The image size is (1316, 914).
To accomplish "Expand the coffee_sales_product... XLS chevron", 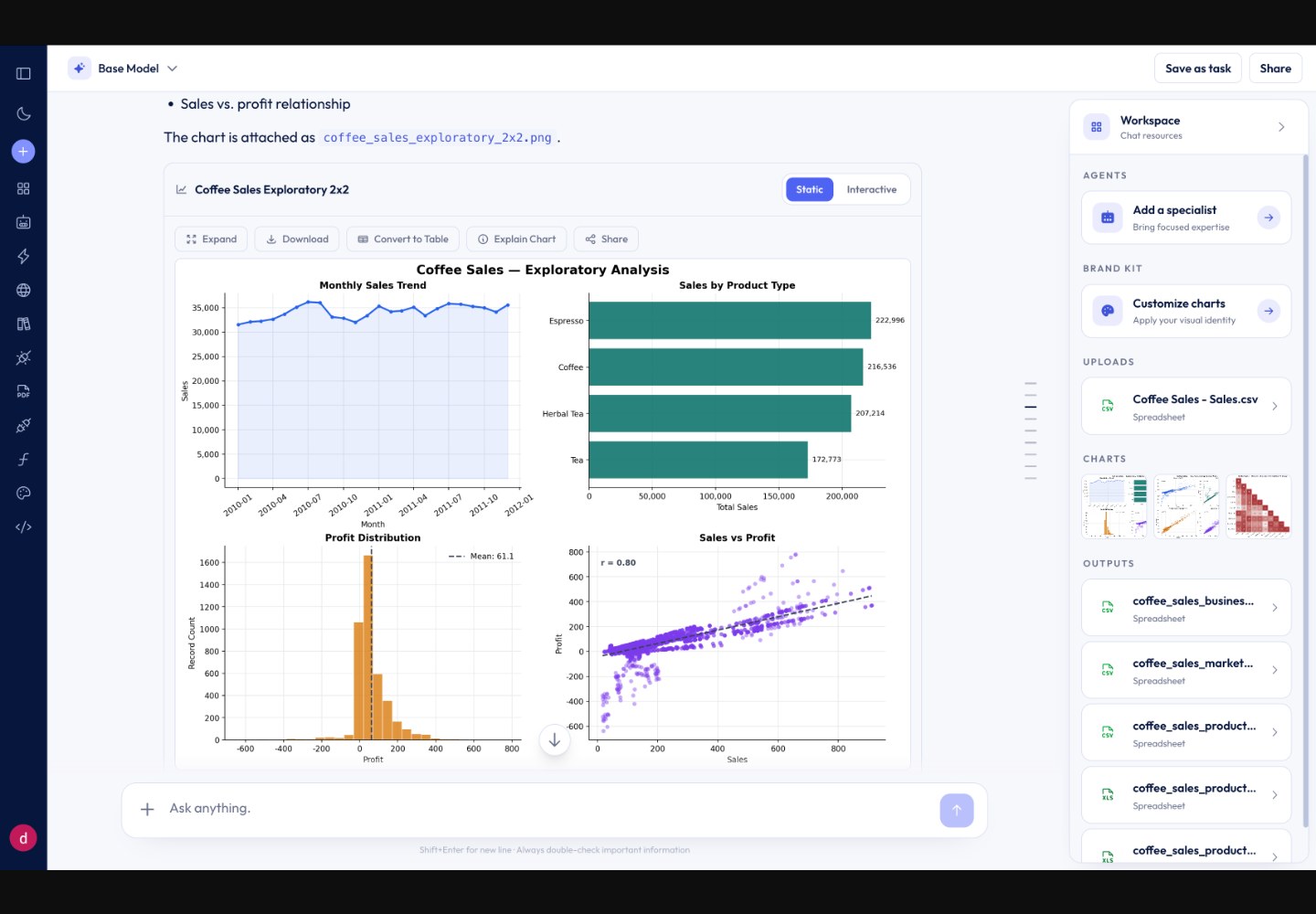I will pos(1275,795).
